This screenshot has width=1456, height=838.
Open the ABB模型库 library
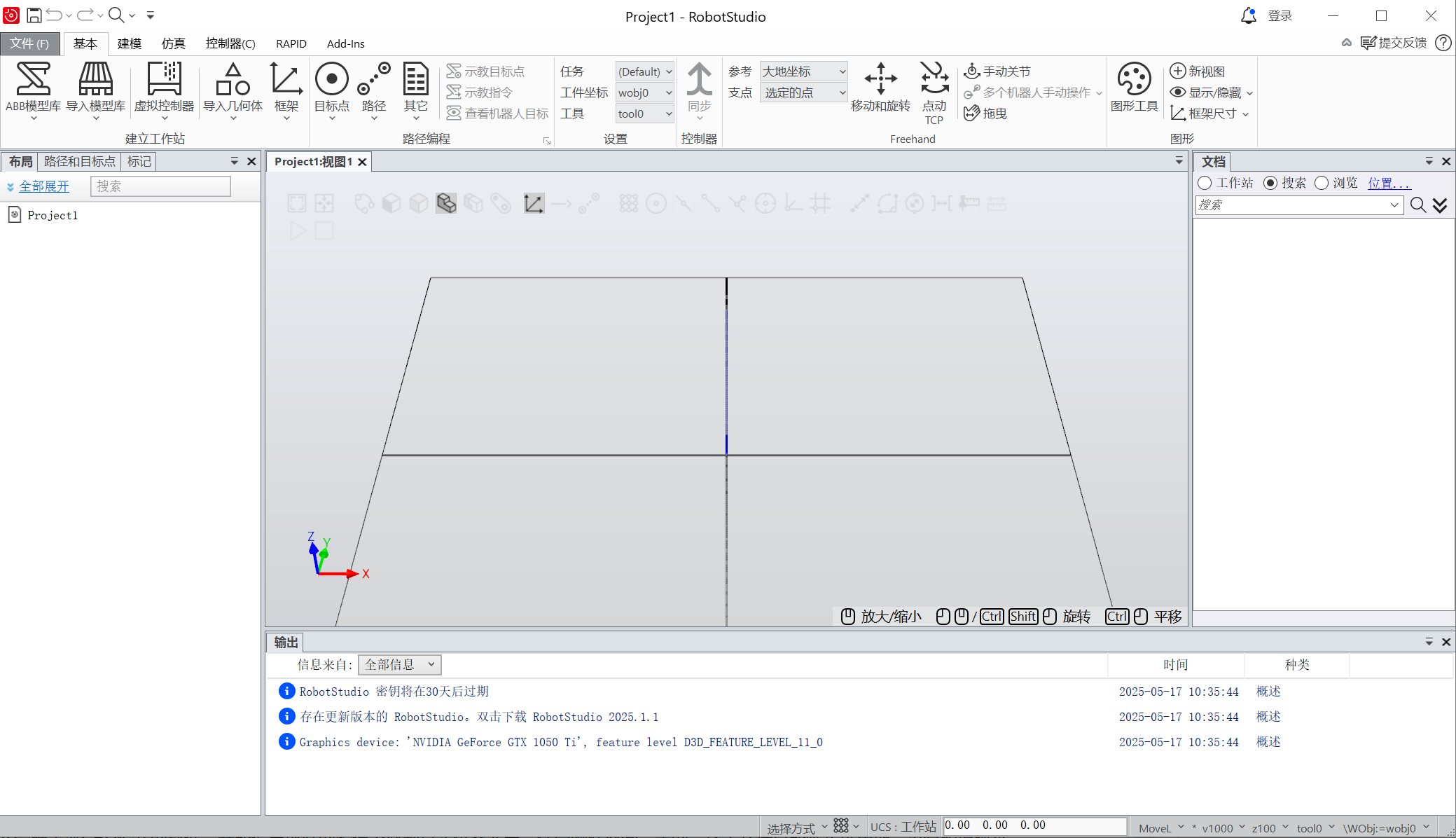tap(34, 90)
